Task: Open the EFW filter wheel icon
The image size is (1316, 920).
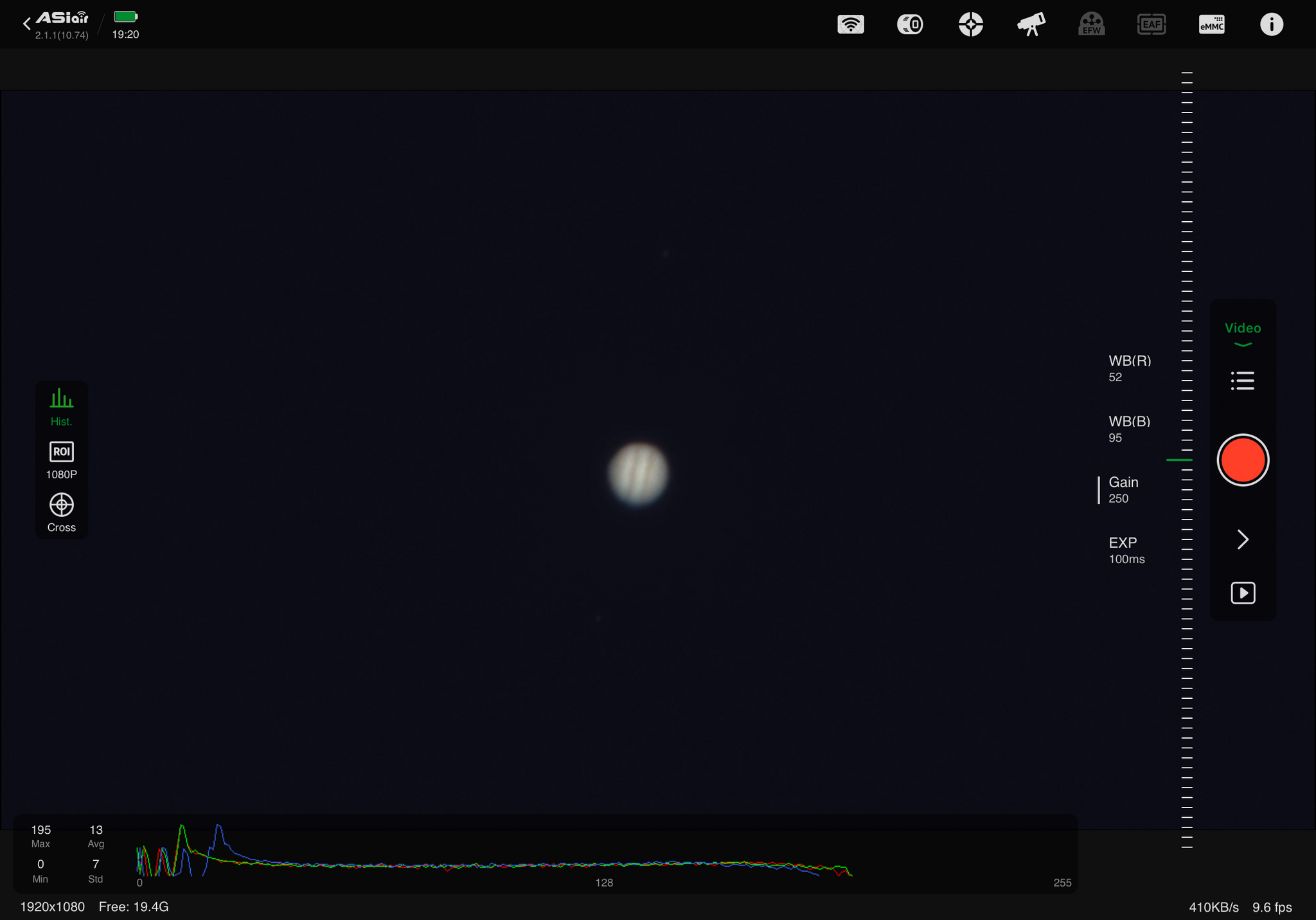Action: click(x=1091, y=25)
